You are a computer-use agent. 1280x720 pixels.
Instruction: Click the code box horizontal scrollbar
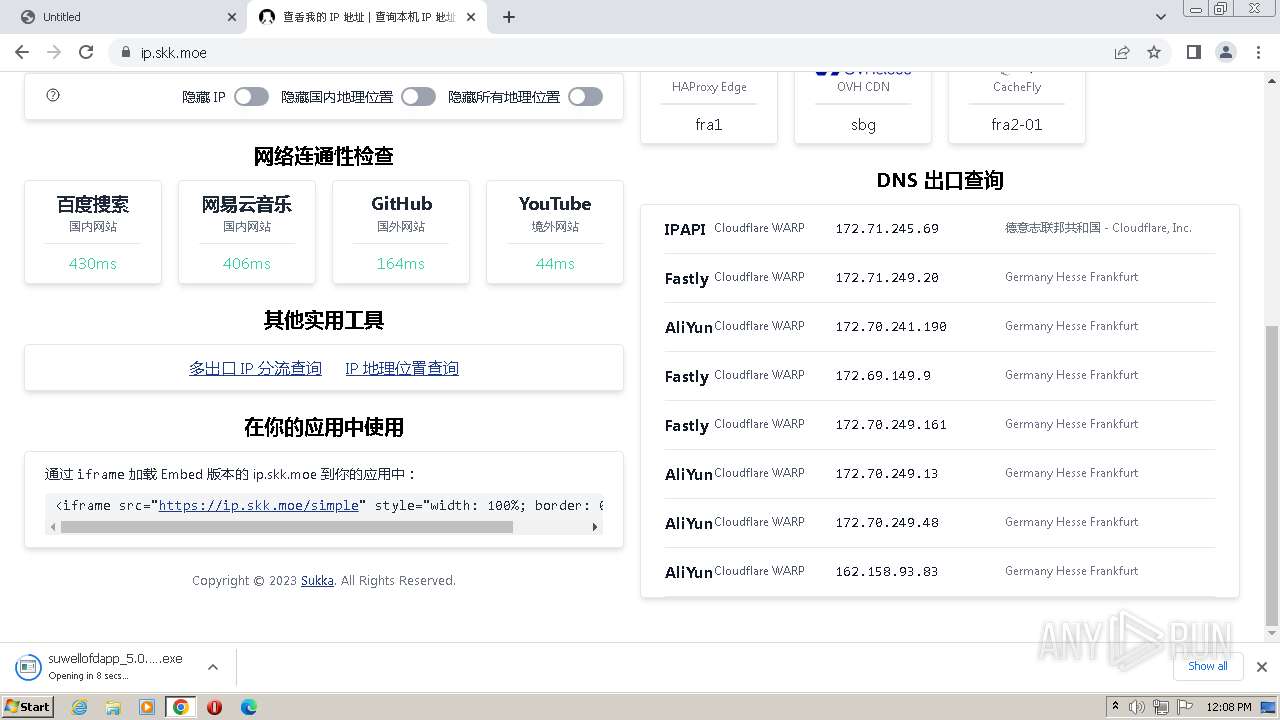[286, 527]
